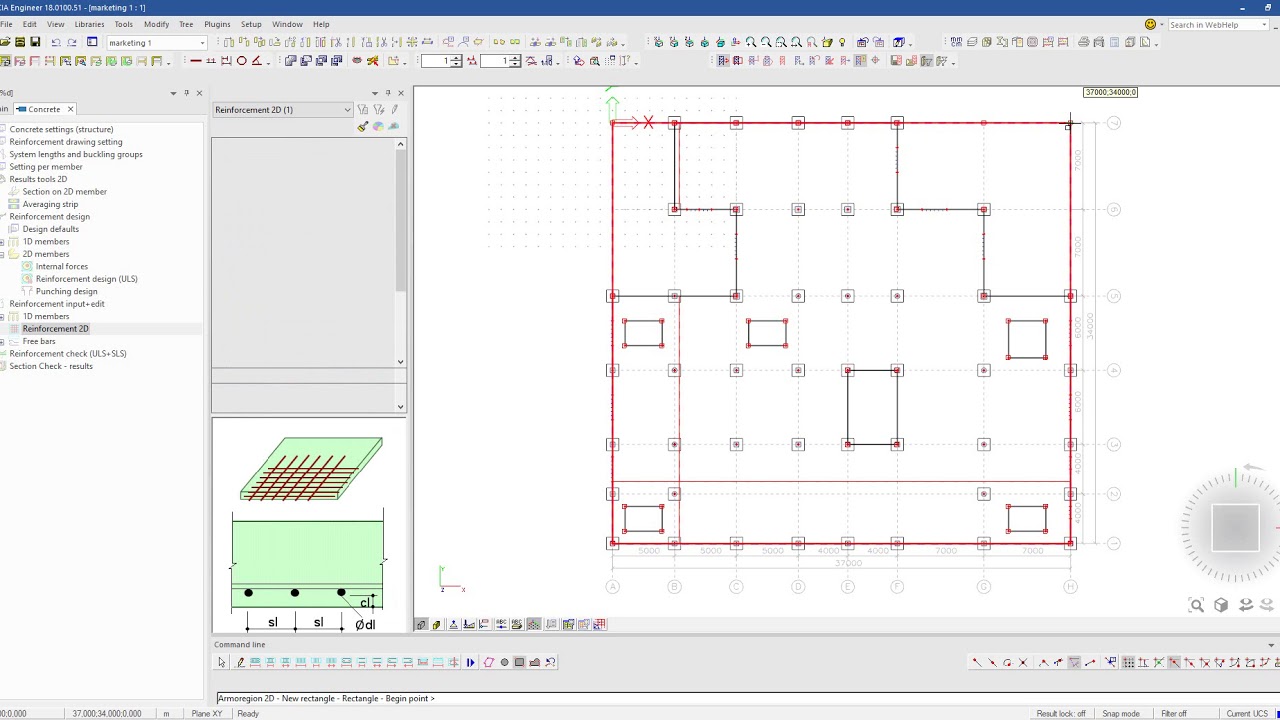Viewport: 1280px width, 720px height.
Task: Click the paintbrush icon above properties panel
Action: point(363,127)
